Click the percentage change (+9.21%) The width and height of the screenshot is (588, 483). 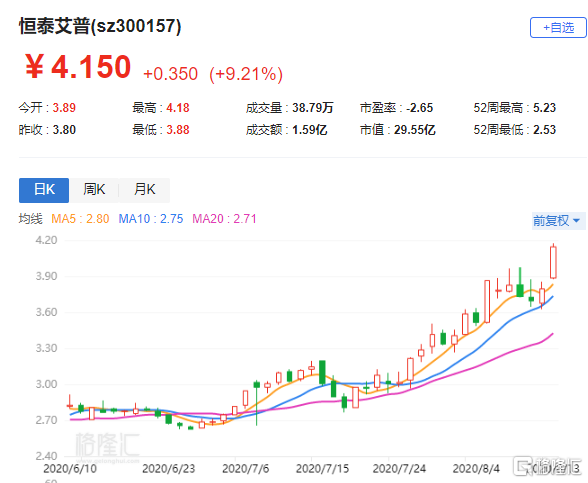pos(246,74)
